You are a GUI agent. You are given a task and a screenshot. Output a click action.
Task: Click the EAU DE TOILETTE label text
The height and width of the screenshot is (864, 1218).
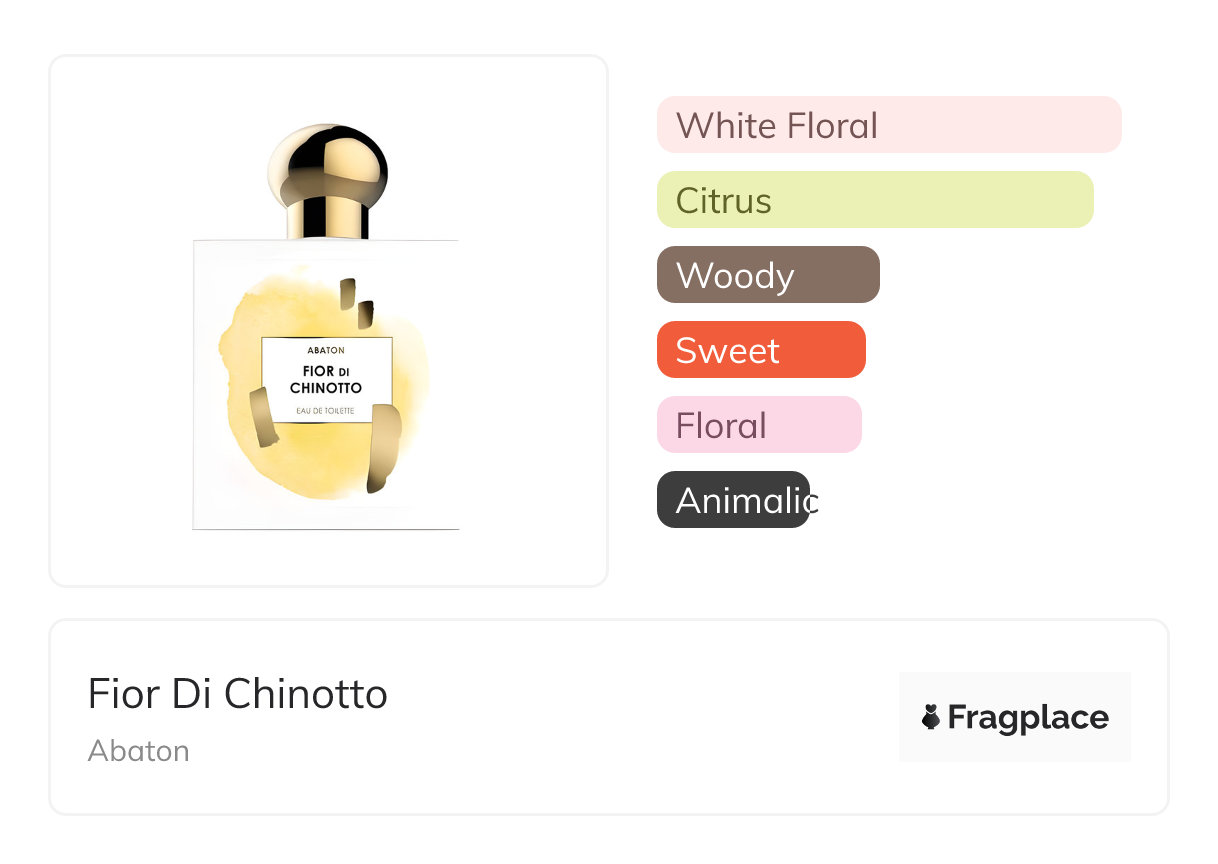tap(327, 412)
